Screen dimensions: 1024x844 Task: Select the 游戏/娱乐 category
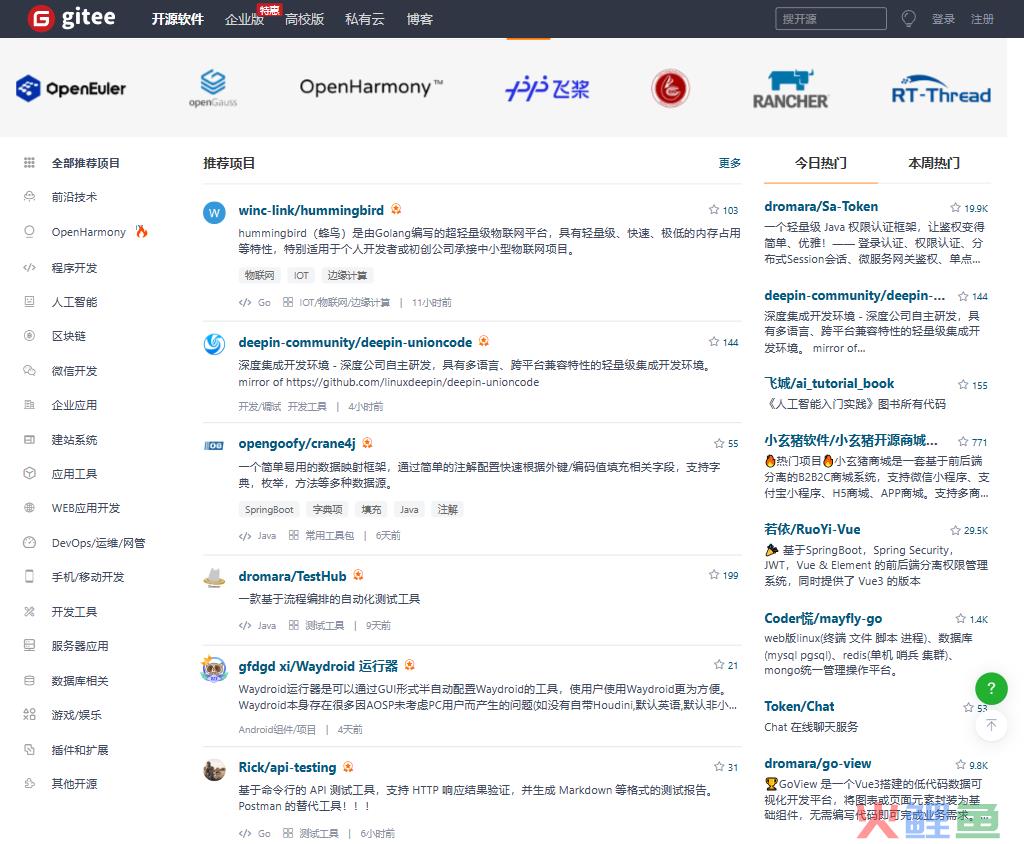point(76,715)
